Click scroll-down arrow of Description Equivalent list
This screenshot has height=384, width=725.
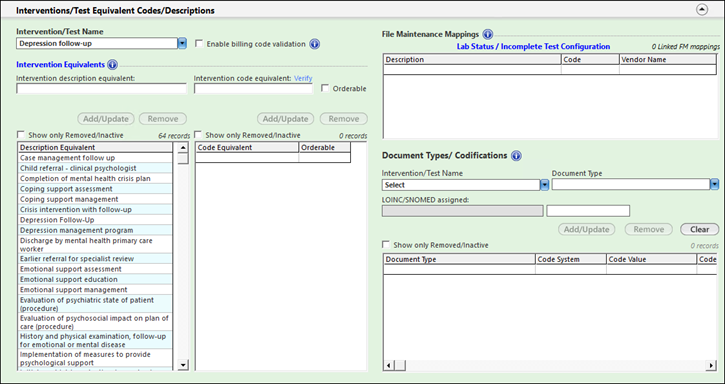tap(183, 365)
